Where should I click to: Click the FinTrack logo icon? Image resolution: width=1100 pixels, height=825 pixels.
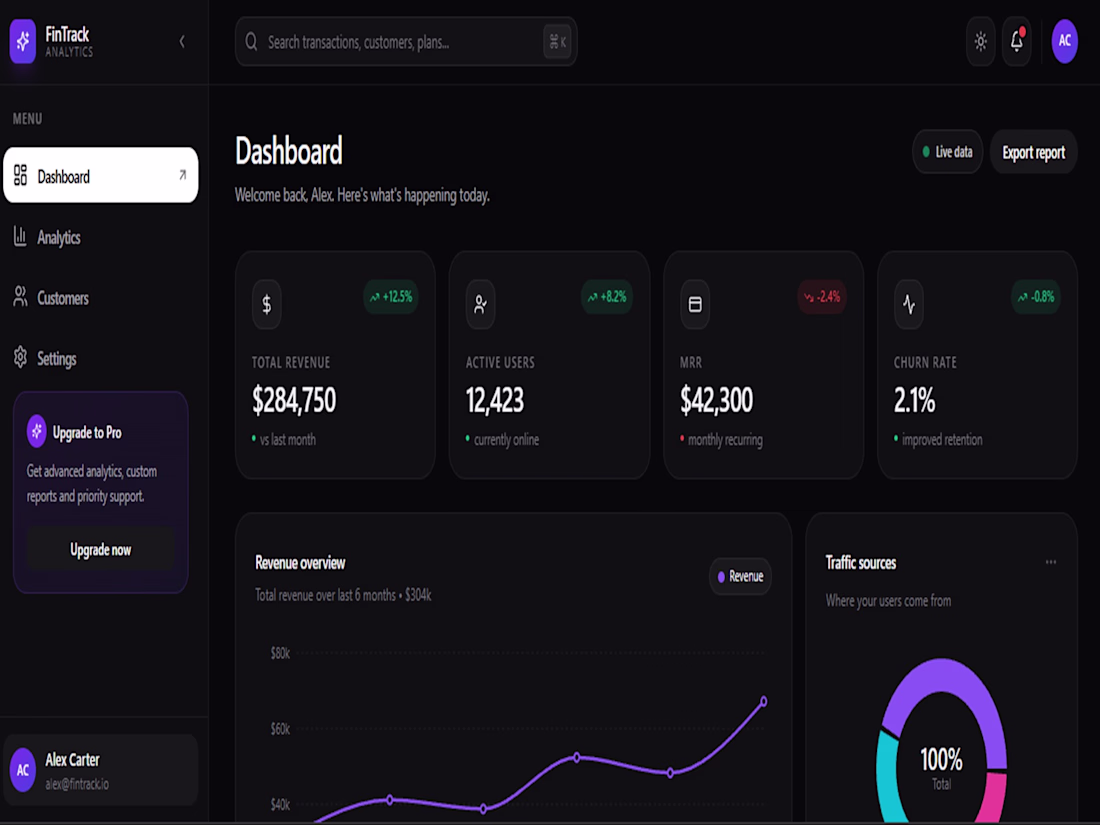[22, 41]
